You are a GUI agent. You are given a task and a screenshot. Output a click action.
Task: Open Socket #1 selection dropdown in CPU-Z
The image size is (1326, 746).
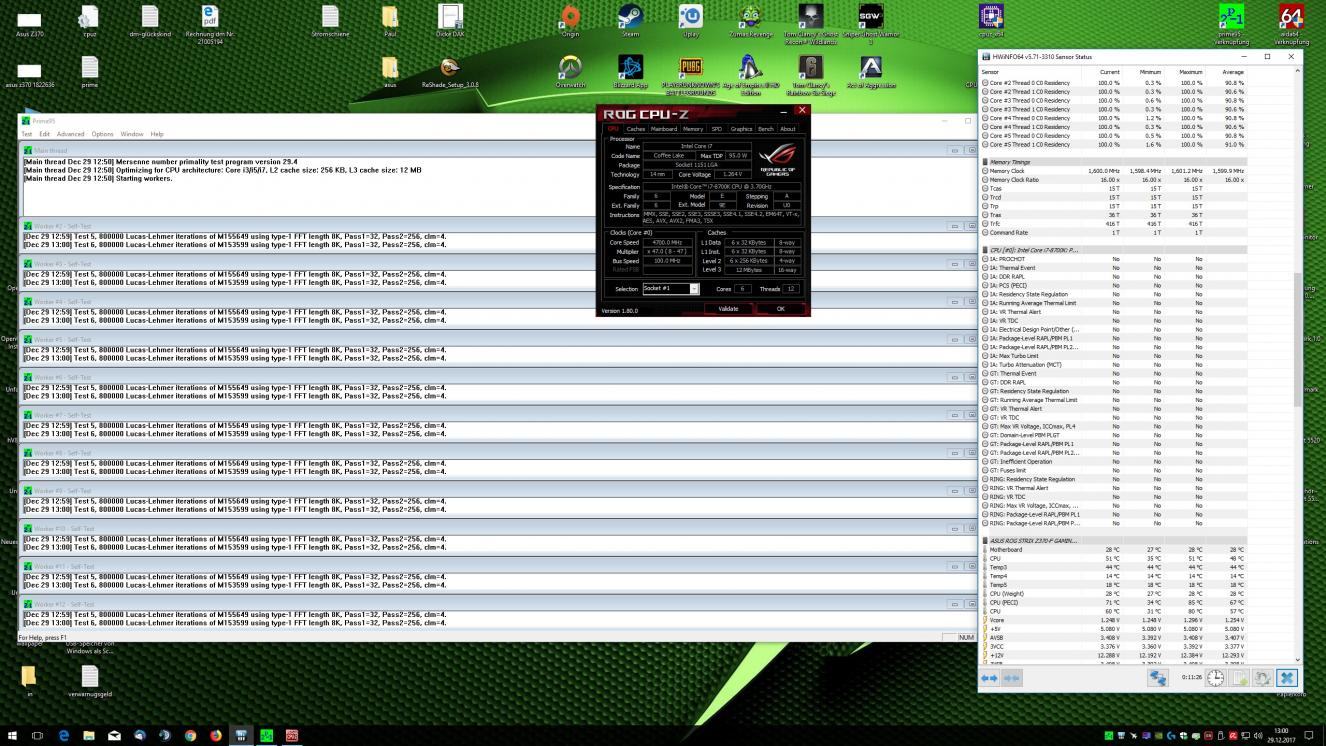671,289
